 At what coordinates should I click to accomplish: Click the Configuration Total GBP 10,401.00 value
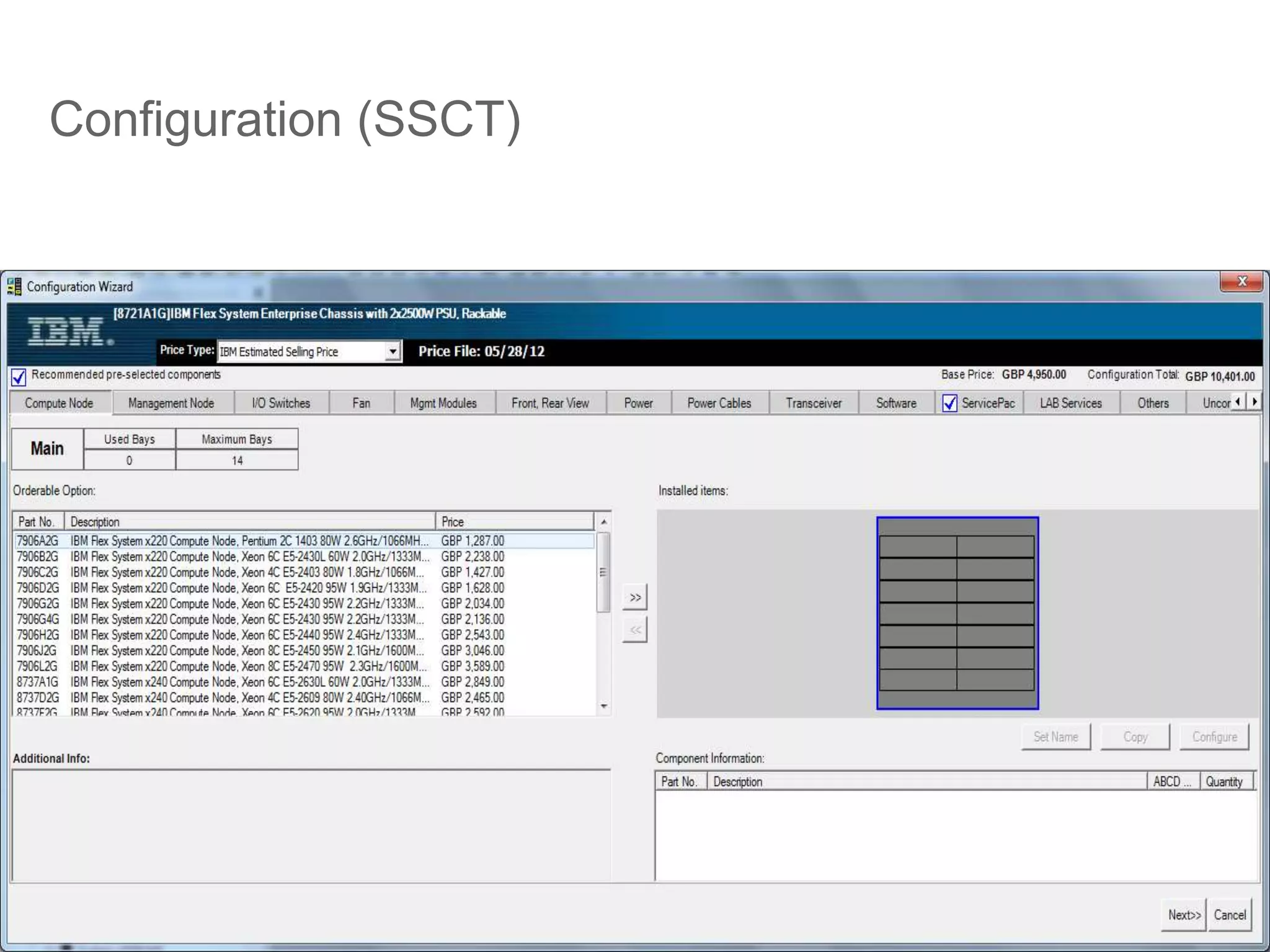click(1220, 376)
